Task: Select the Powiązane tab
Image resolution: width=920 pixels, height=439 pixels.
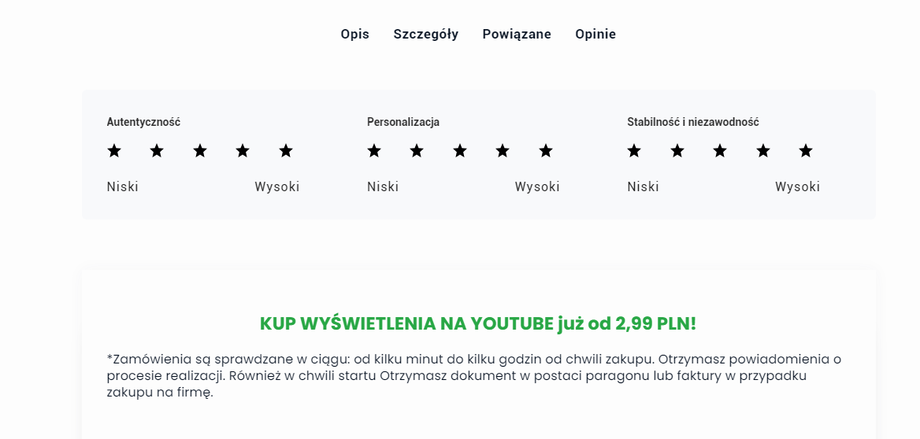Action: [517, 34]
